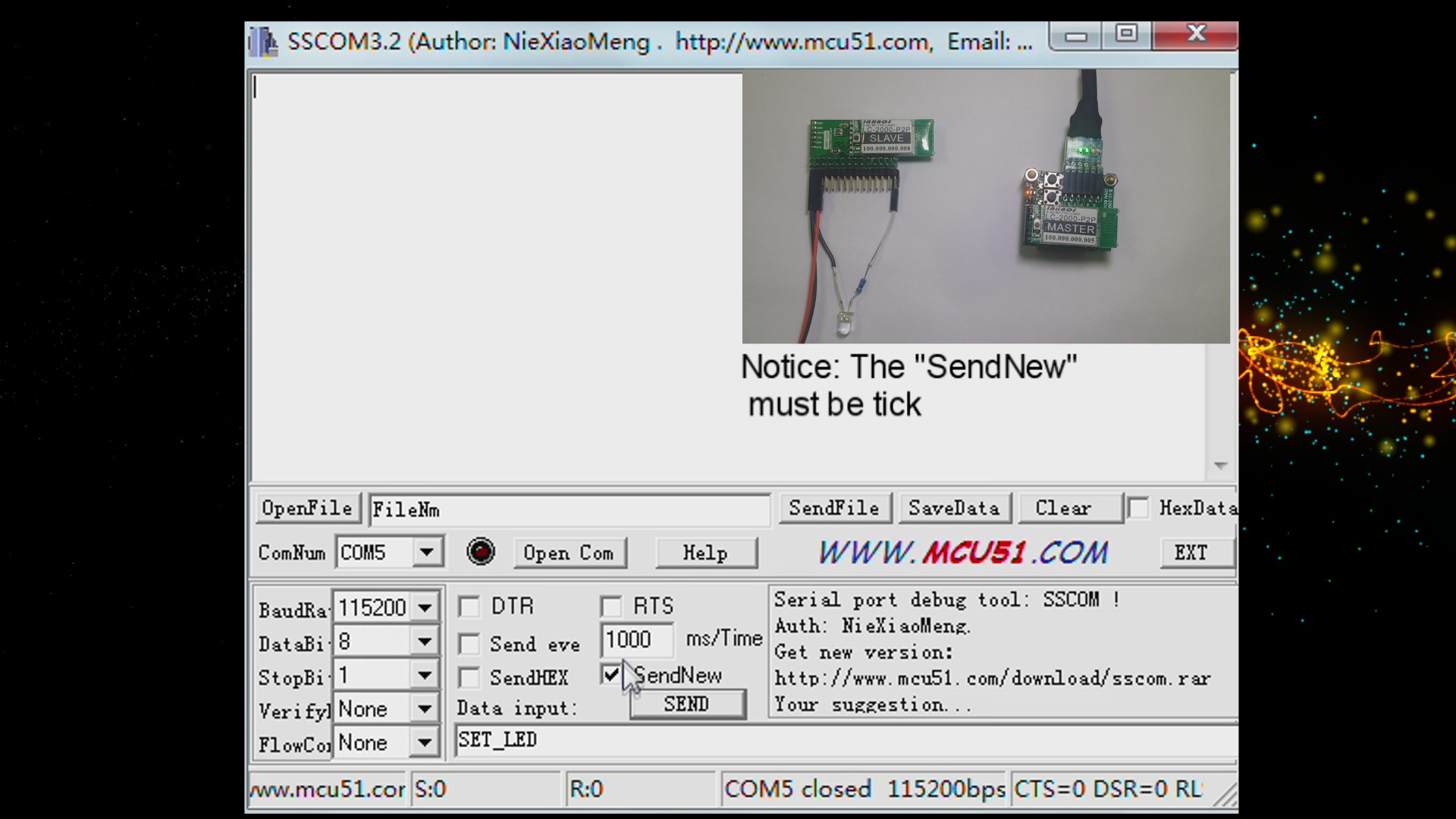Toggle the DTR checkbox on
Viewport: 1456px width, 819px height.
467,606
